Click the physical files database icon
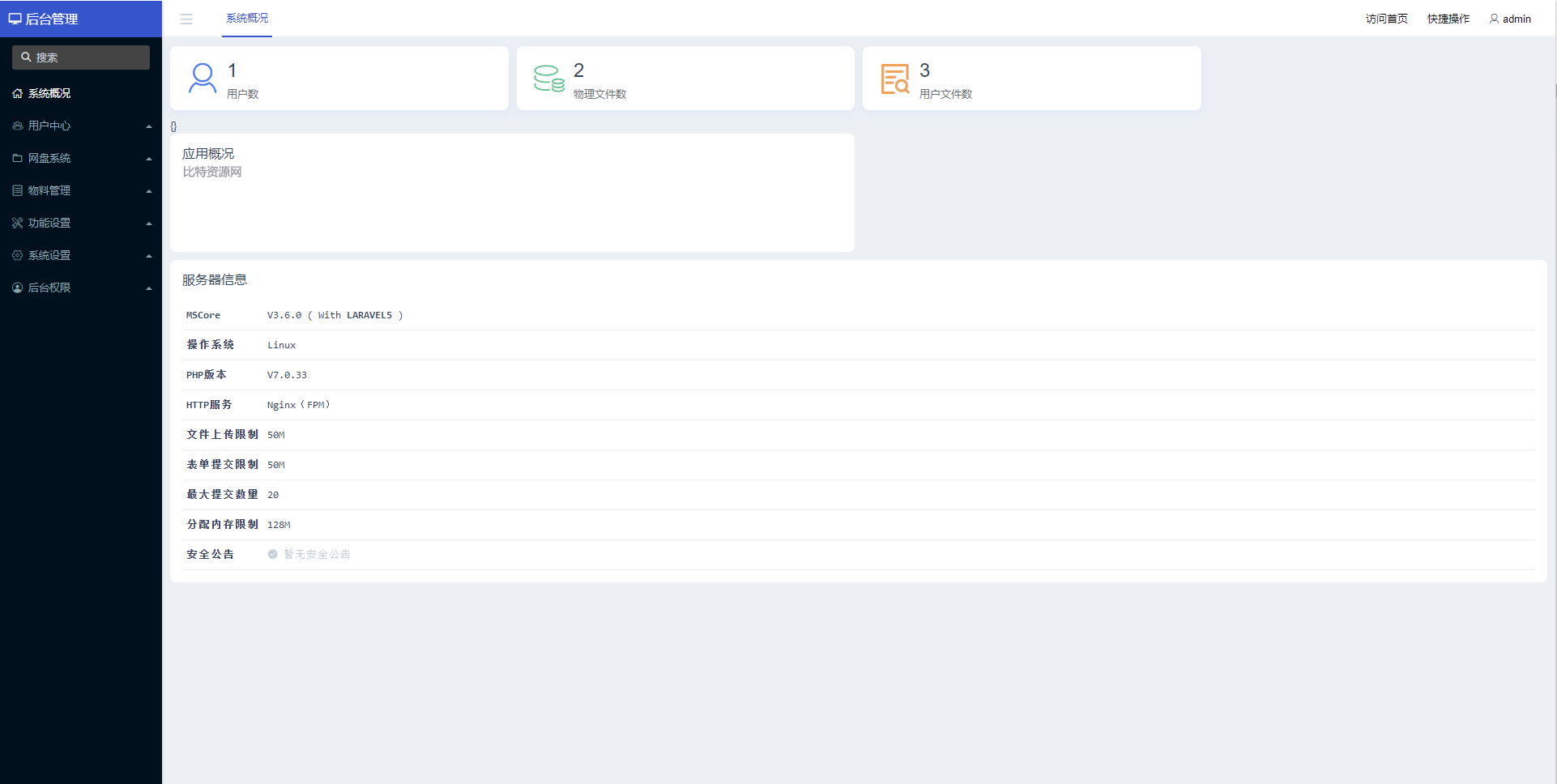Viewport: 1557px width, 784px height. [548, 79]
